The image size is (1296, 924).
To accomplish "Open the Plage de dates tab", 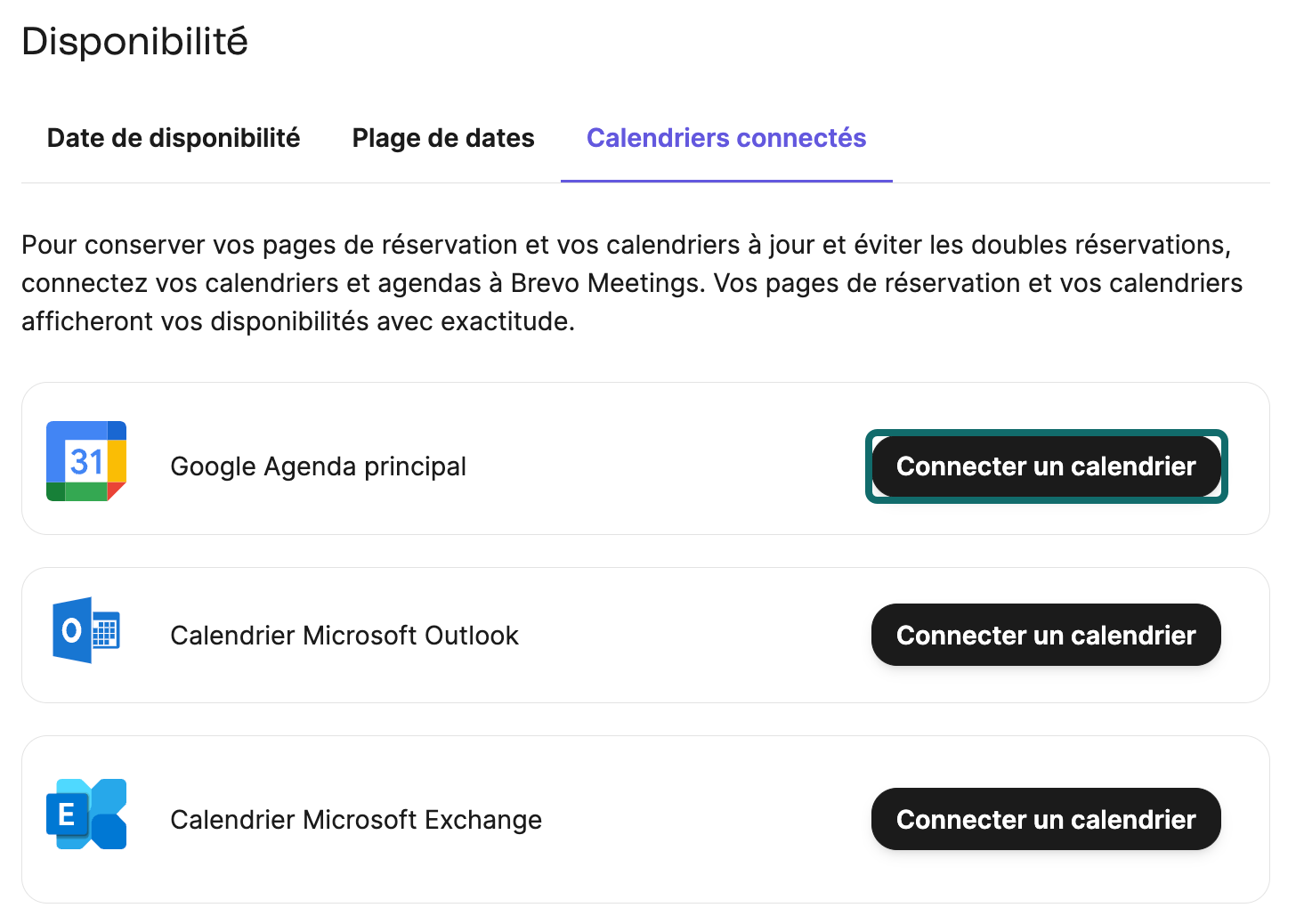I will 442,138.
